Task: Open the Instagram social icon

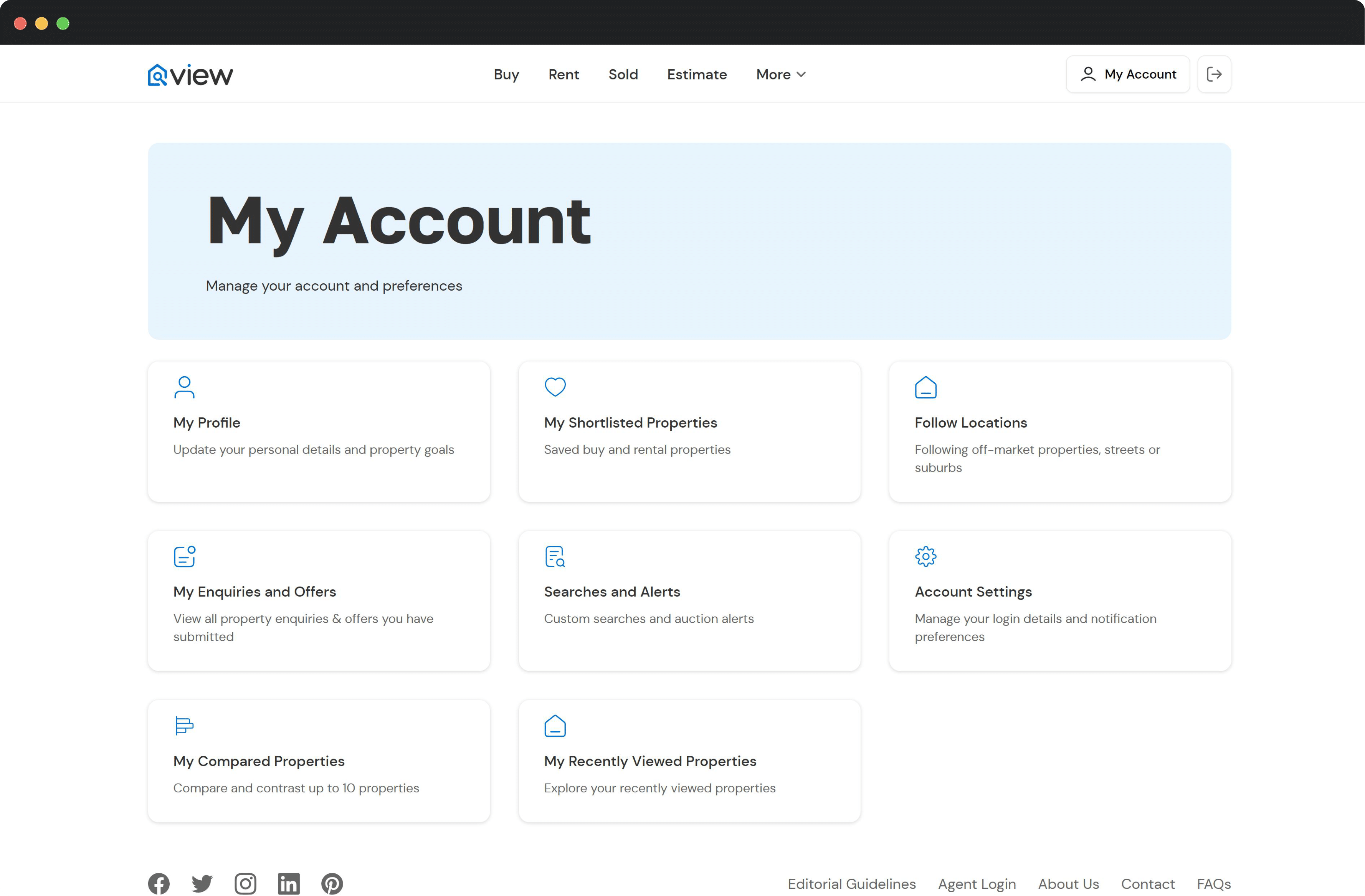Action: (245, 883)
